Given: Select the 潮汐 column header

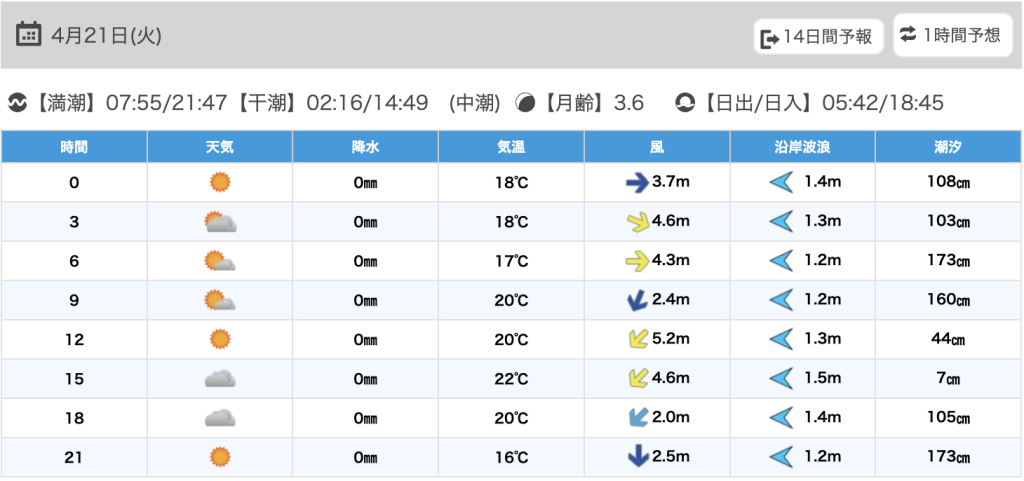Looking at the screenshot, I should [949, 147].
